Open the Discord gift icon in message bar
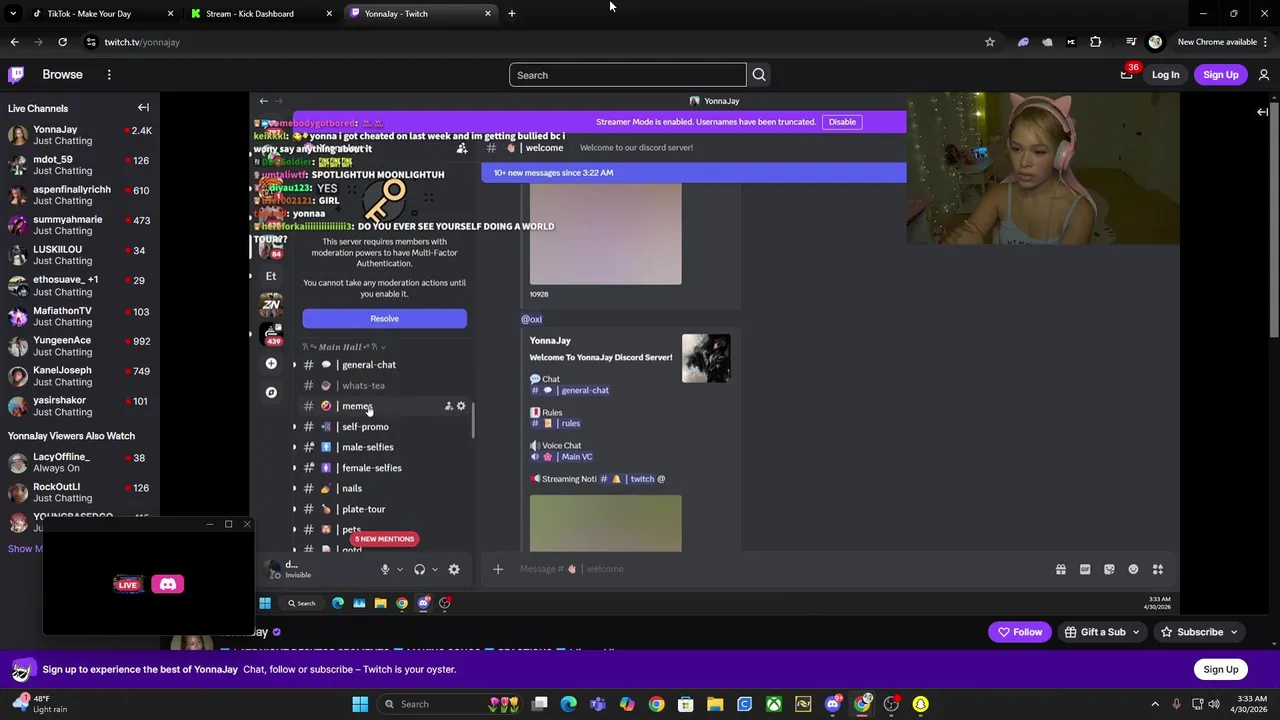 [x=1061, y=569]
